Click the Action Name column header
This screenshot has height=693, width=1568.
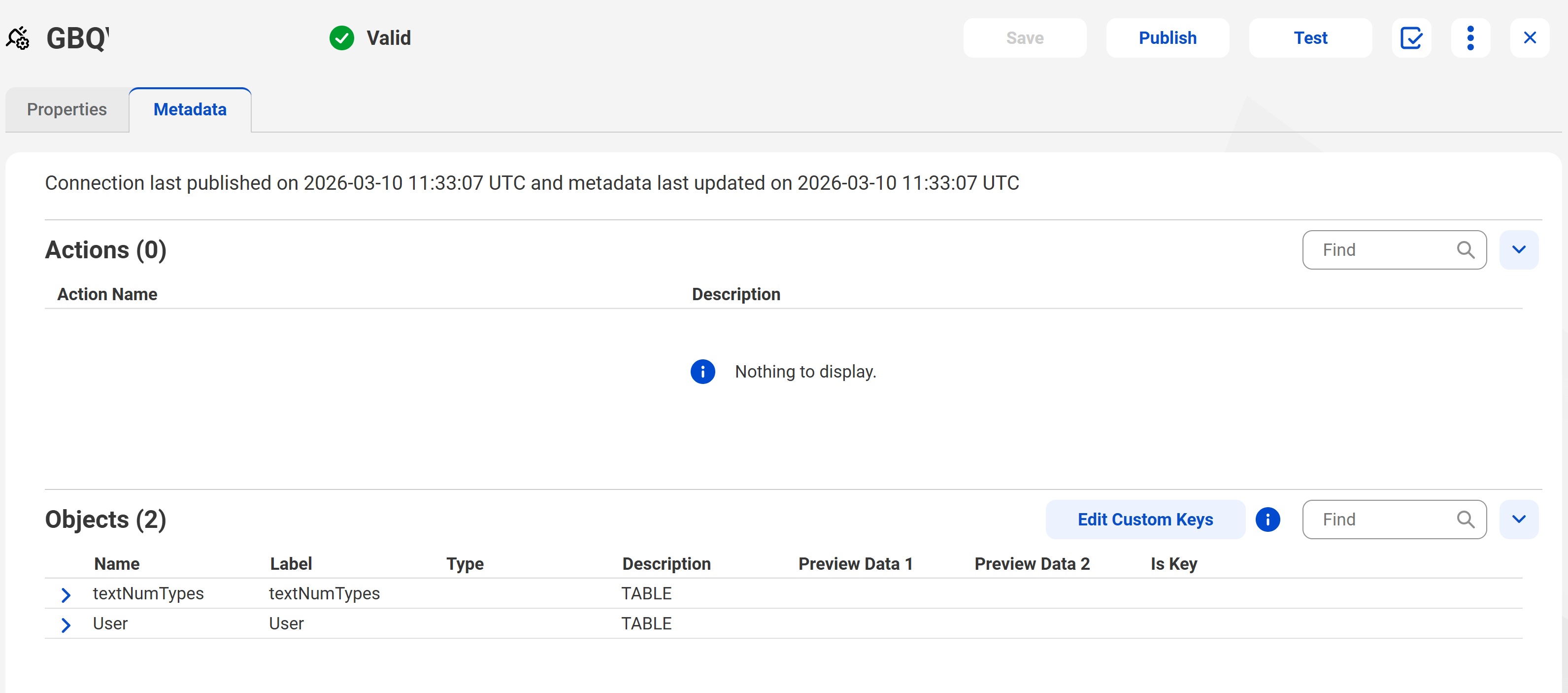pyautogui.click(x=107, y=294)
